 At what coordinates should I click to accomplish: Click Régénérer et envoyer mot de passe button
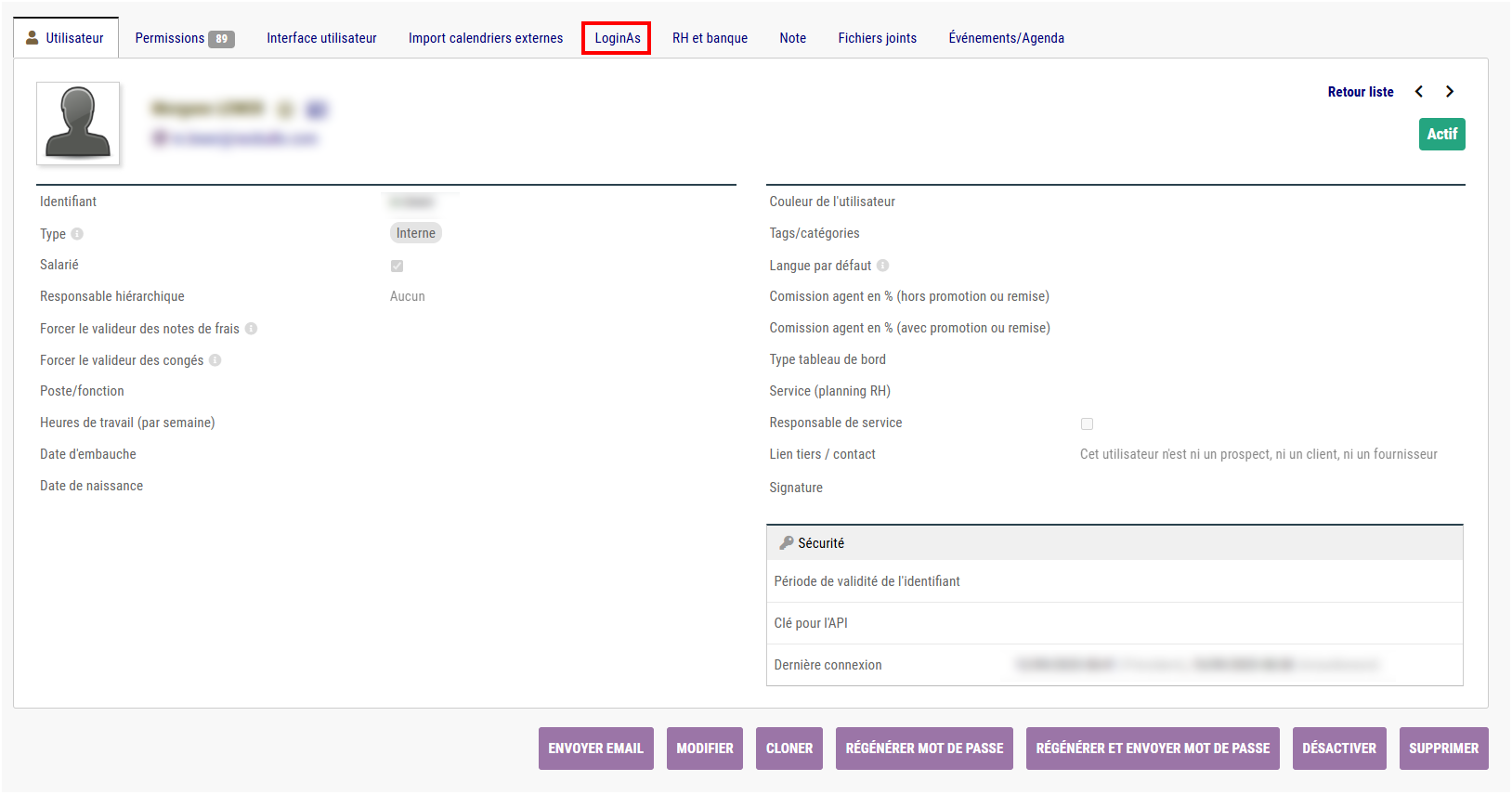coord(1153,748)
